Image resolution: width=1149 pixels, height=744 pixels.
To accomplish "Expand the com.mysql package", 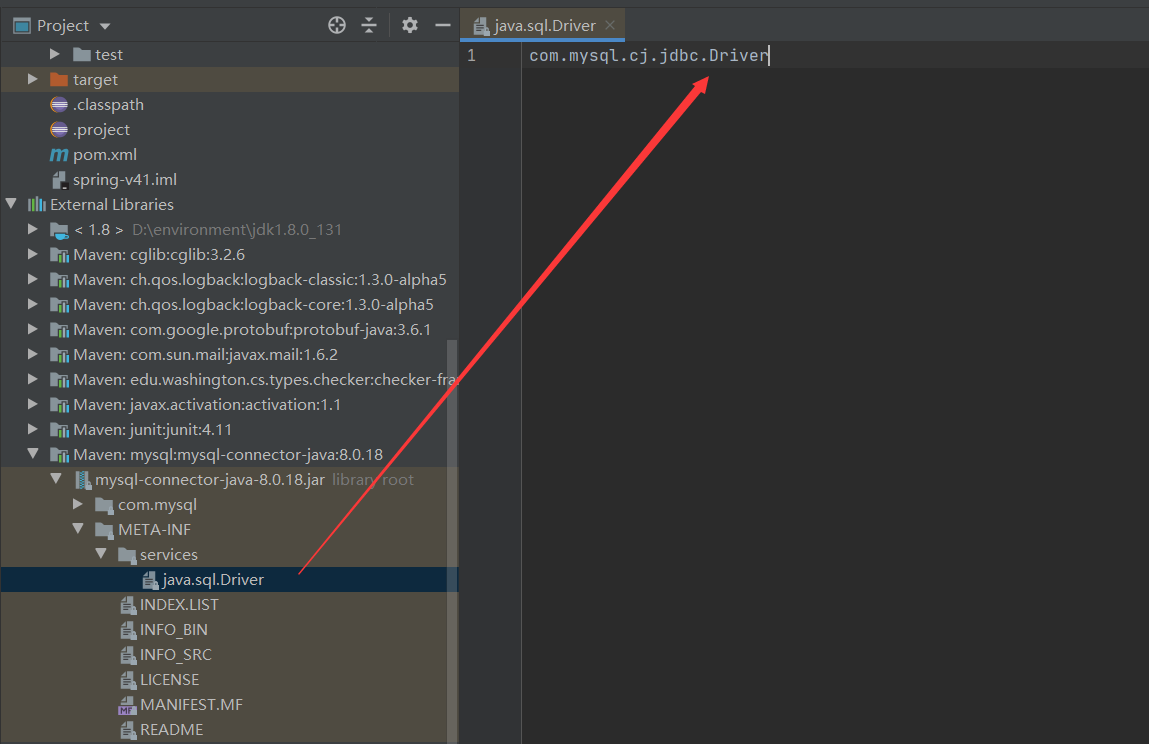I will pos(78,504).
